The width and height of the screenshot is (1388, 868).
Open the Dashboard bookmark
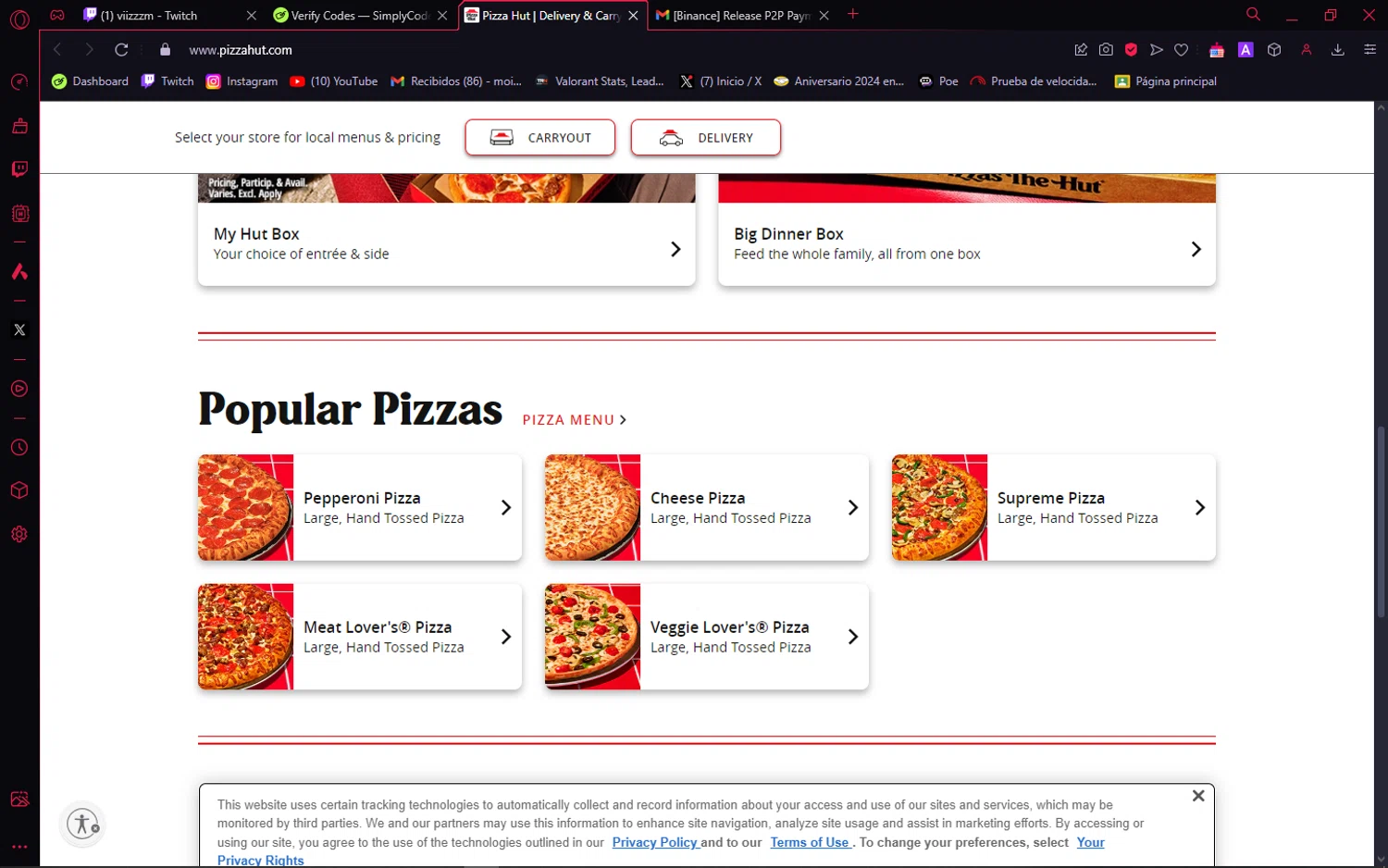point(91,81)
